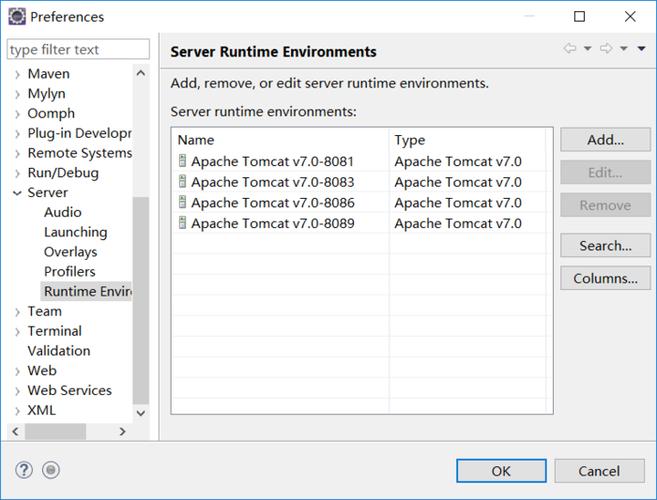Viewport: 657px width, 500px height.
Task: Click tree horizontal scroll left arrow
Action: [16, 431]
